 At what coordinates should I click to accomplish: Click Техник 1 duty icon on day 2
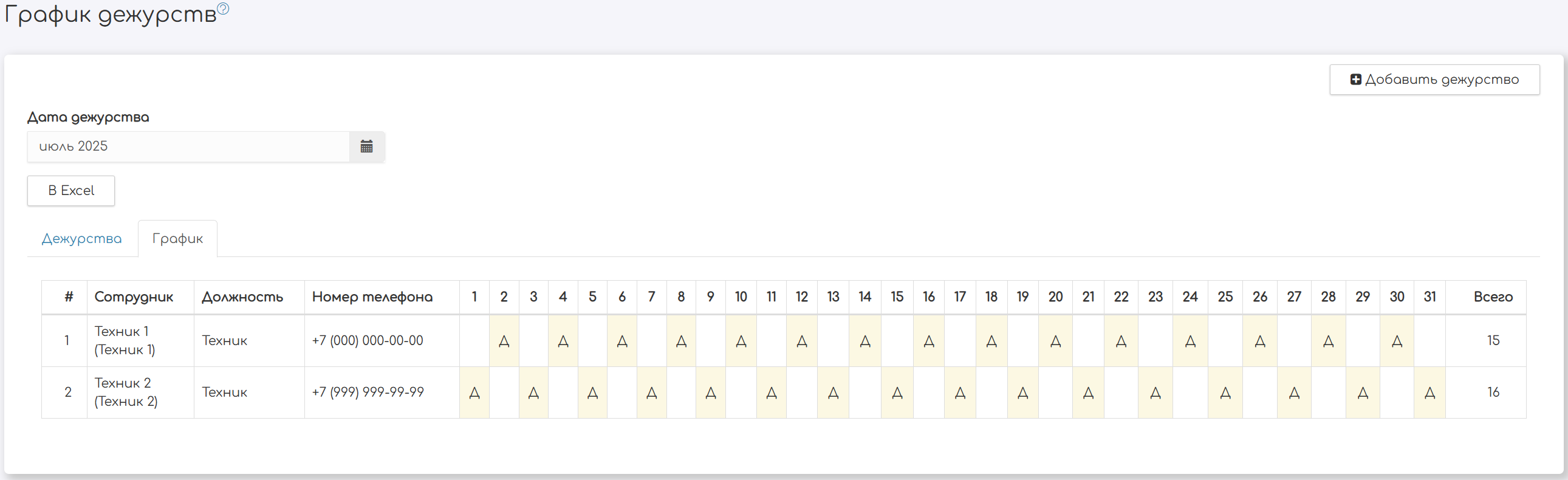click(504, 341)
